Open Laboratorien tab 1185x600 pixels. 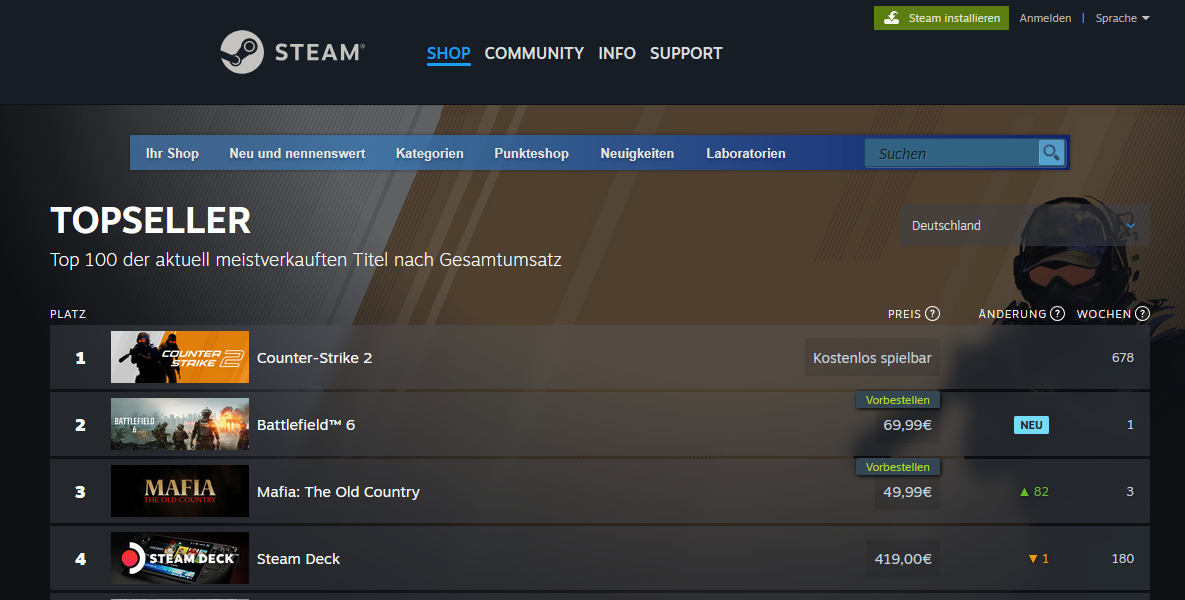[x=746, y=153]
